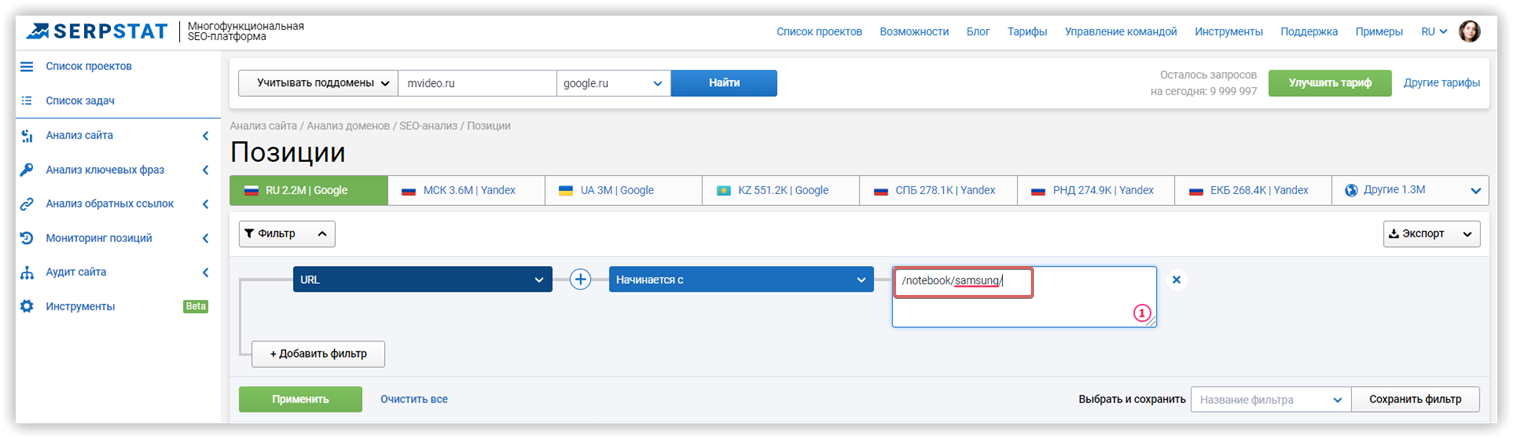
Task: Select KZ 551.2K Google tab
Action: 781,190
